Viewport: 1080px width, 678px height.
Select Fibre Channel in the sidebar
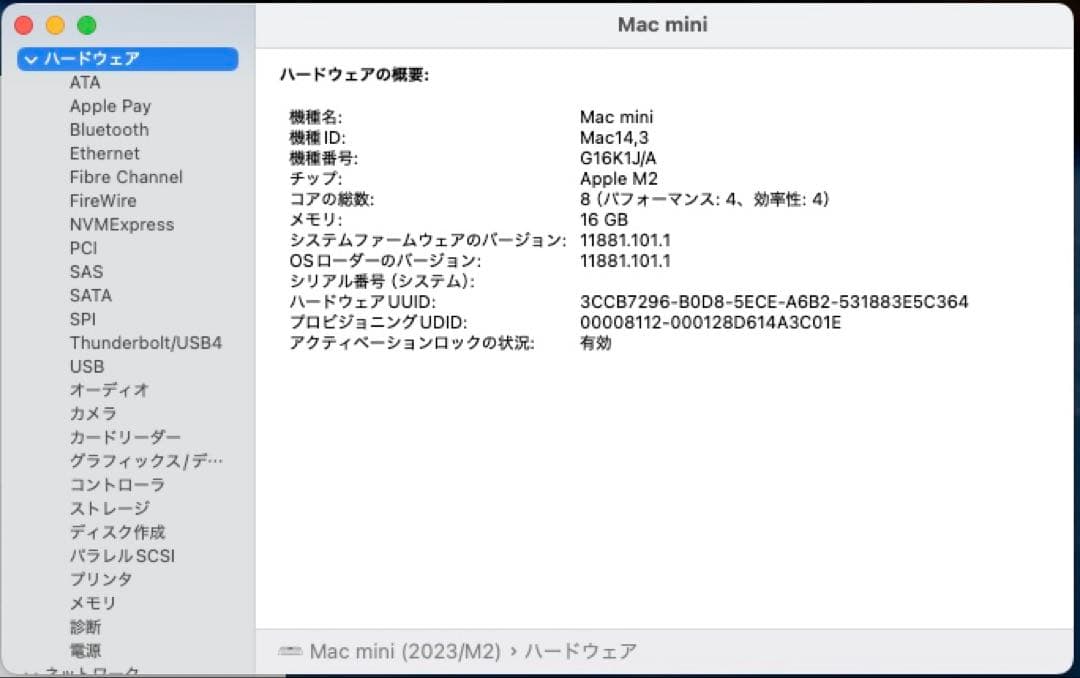[125, 177]
